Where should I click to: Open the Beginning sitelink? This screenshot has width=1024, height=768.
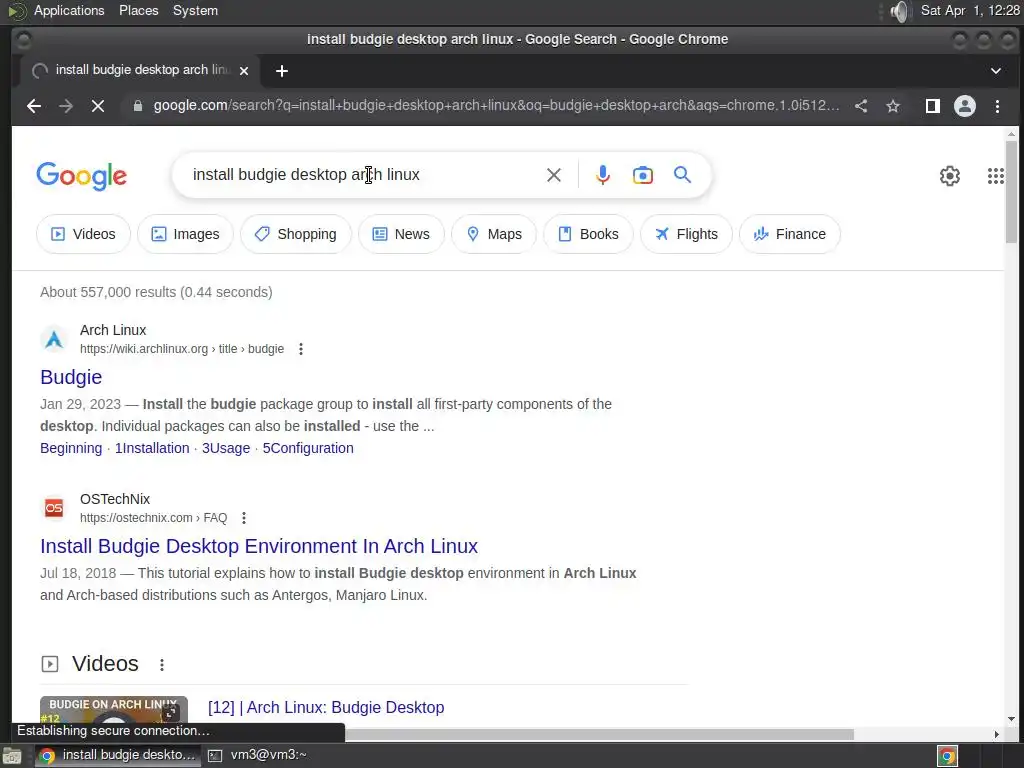click(71, 448)
